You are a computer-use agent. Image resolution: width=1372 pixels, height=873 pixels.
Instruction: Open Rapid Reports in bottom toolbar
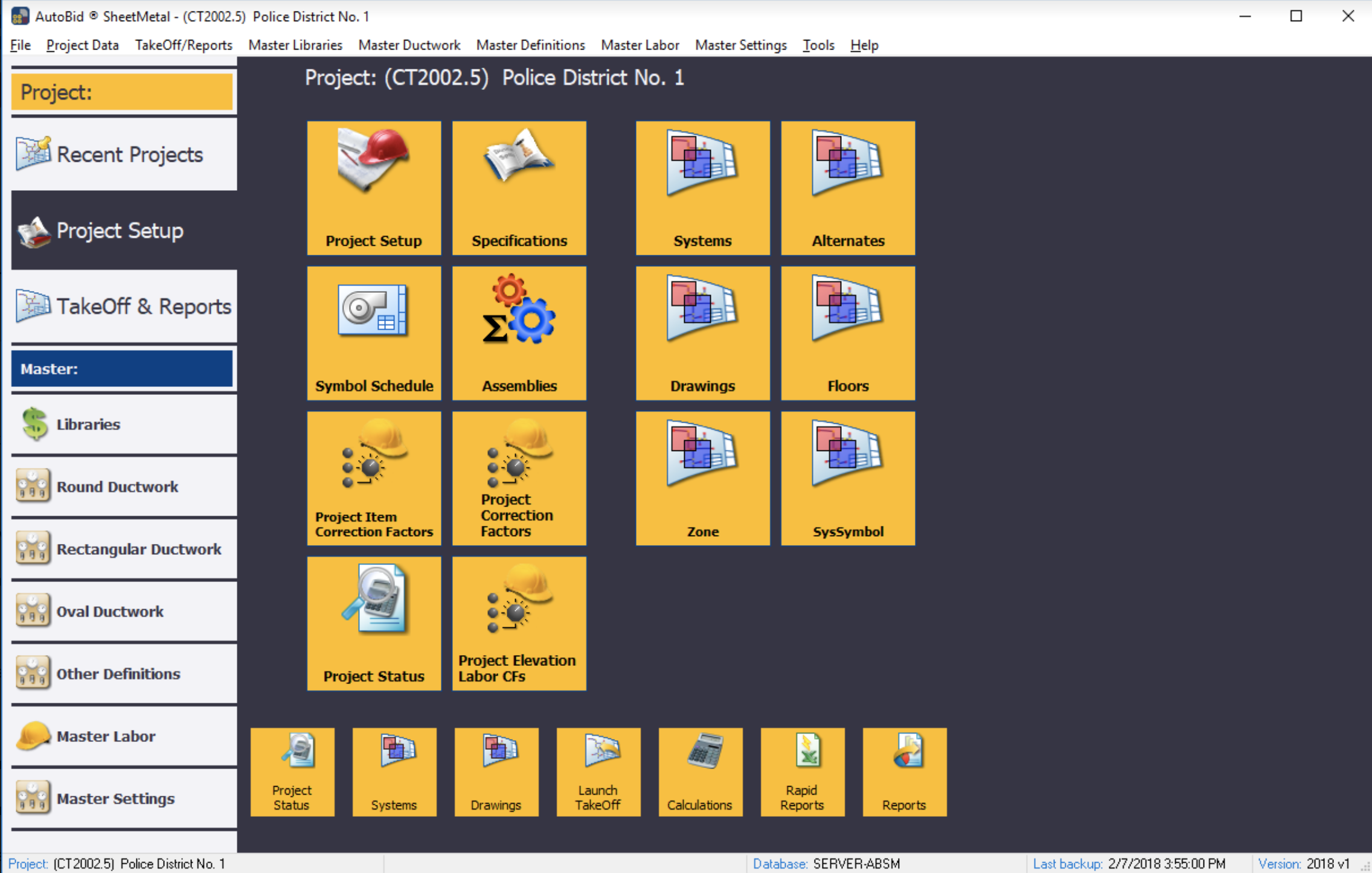802,772
